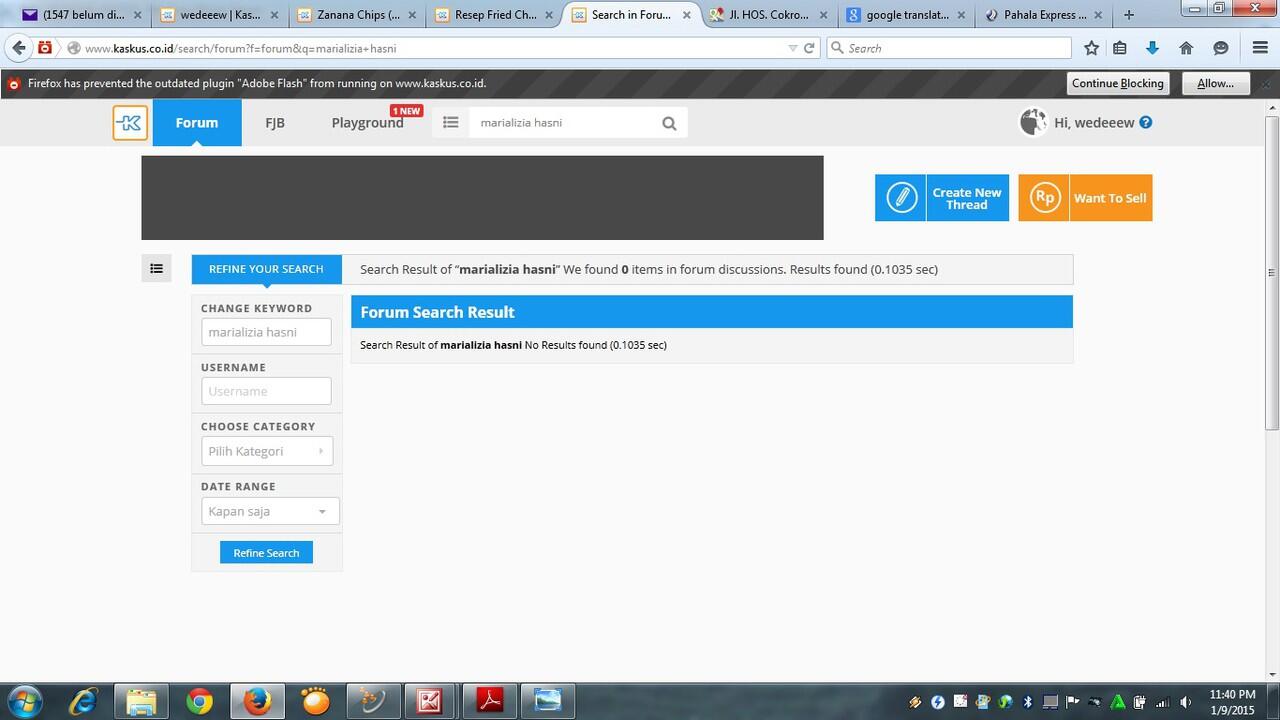Click Create New Thread button
The image size is (1280, 720).
[942, 198]
